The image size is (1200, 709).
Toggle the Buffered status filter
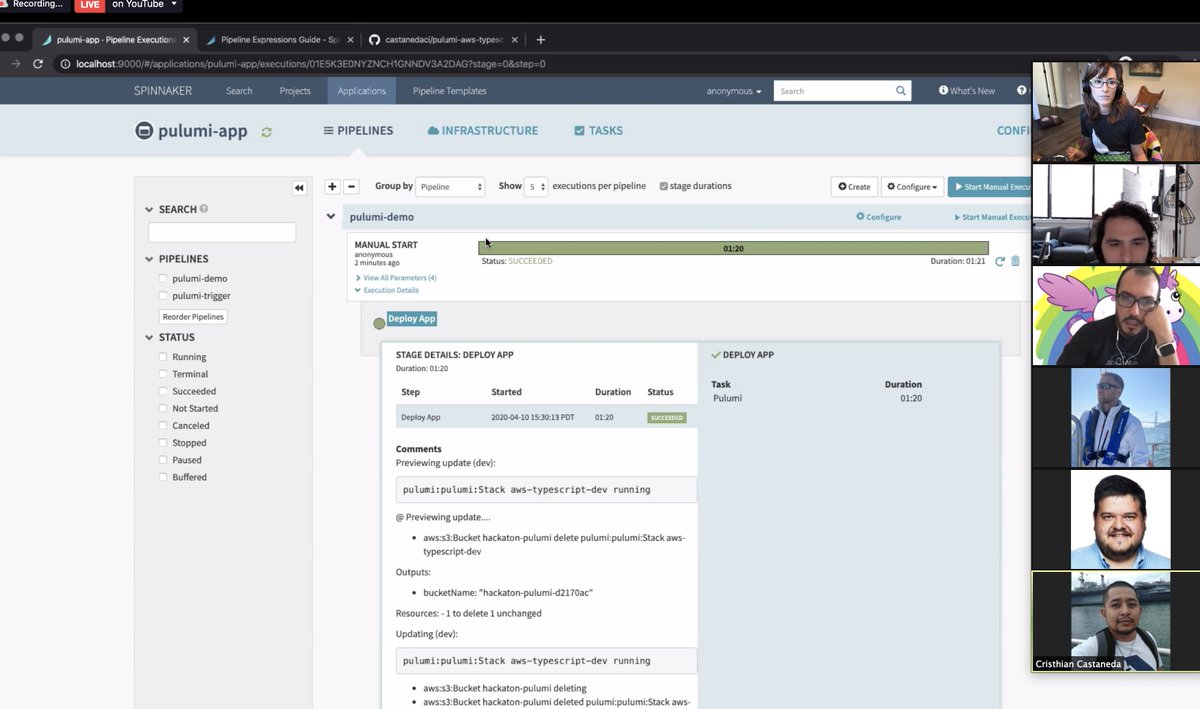point(164,477)
